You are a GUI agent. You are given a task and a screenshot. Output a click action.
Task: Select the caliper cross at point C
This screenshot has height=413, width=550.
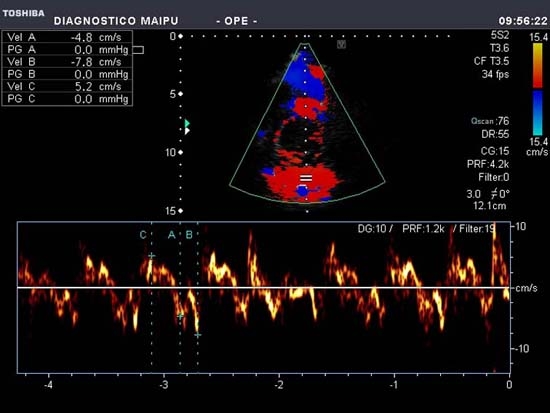coord(152,256)
